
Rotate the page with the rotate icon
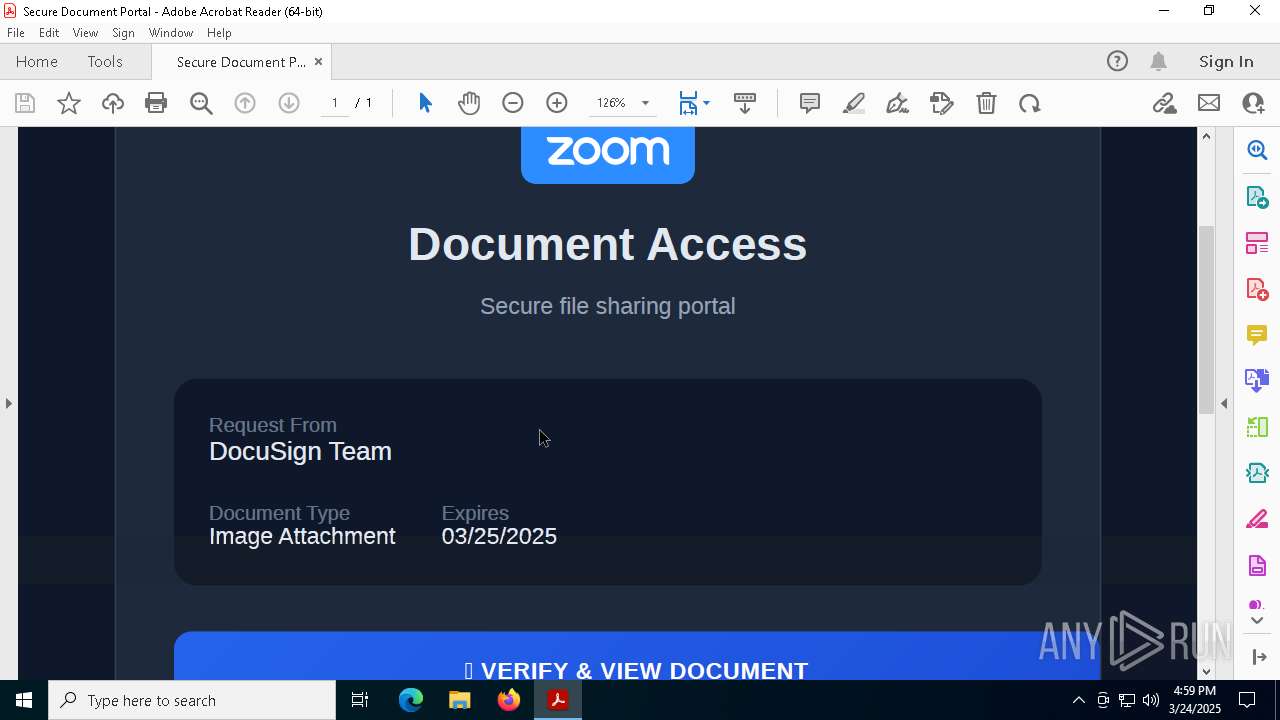pyautogui.click(x=1030, y=103)
